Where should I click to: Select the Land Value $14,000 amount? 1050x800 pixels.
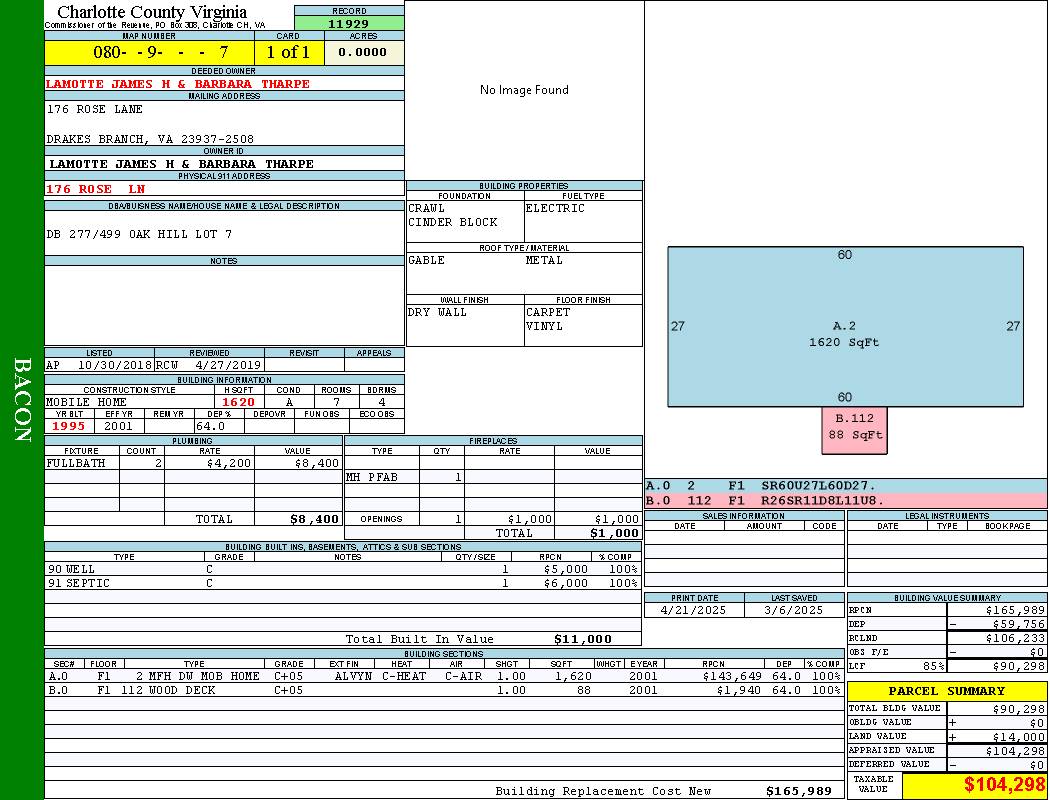(x=1011, y=737)
